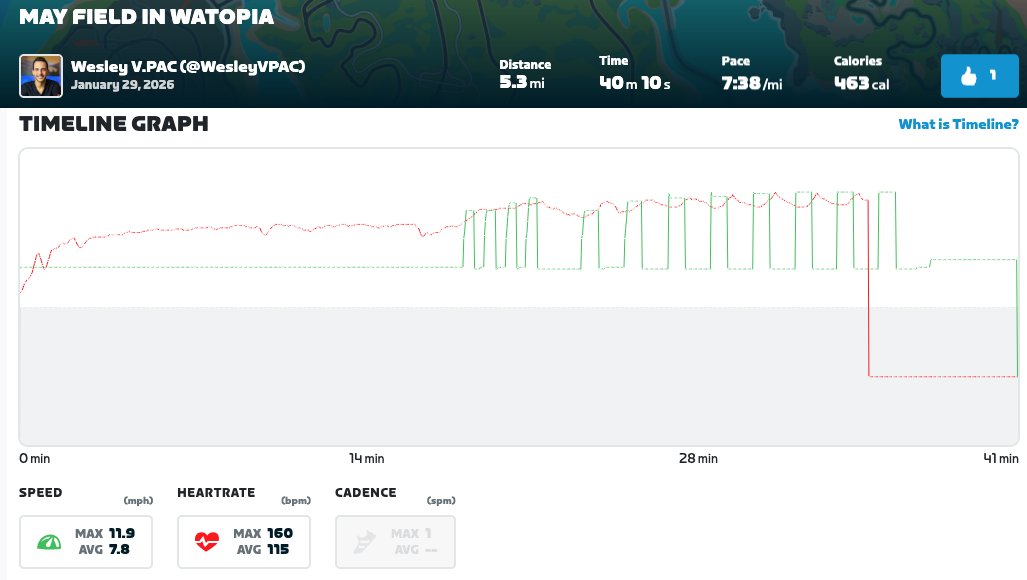Click the Pace value '7:38 /mi'

point(752,83)
